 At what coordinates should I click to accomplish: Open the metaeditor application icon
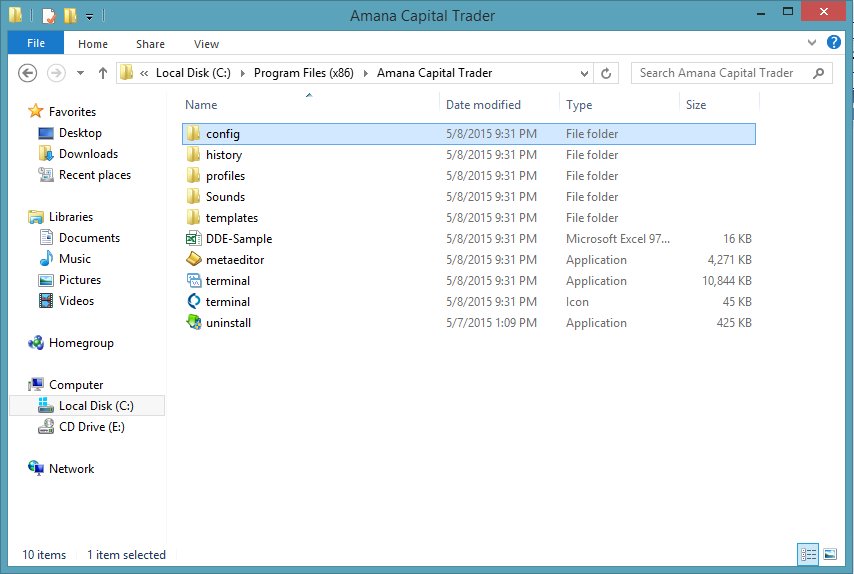(x=194, y=260)
